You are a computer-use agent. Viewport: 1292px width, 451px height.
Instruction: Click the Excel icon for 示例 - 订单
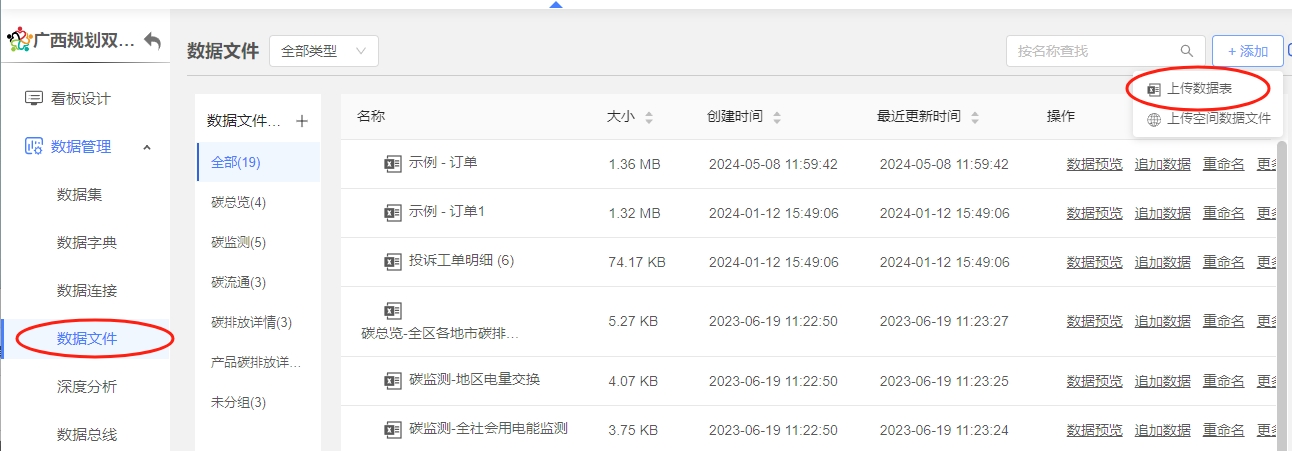pos(393,163)
